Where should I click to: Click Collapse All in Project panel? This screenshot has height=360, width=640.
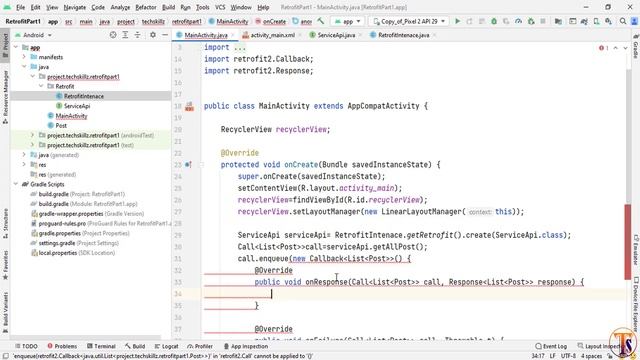click(138, 35)
